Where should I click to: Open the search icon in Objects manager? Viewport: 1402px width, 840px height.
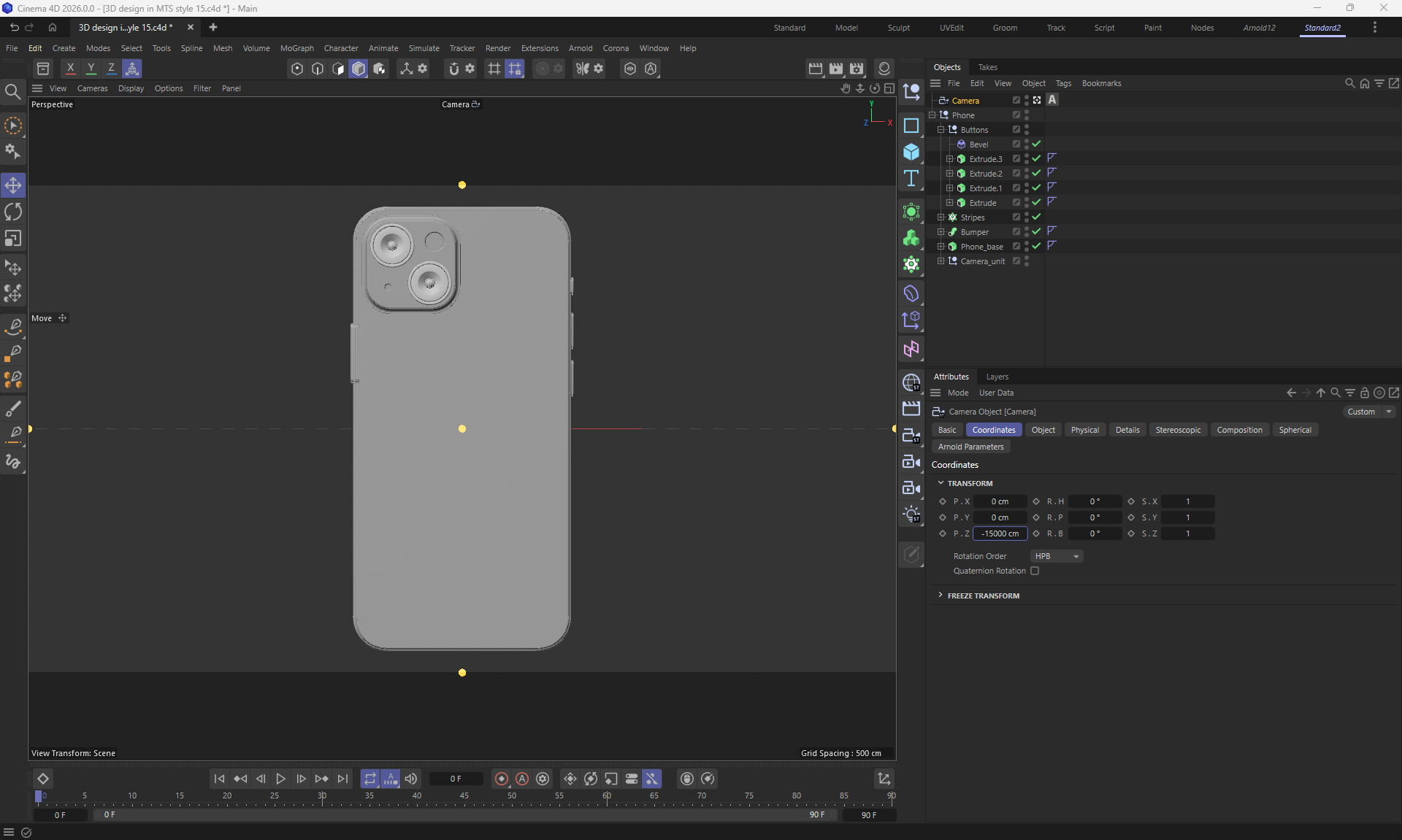(1349, 83)
